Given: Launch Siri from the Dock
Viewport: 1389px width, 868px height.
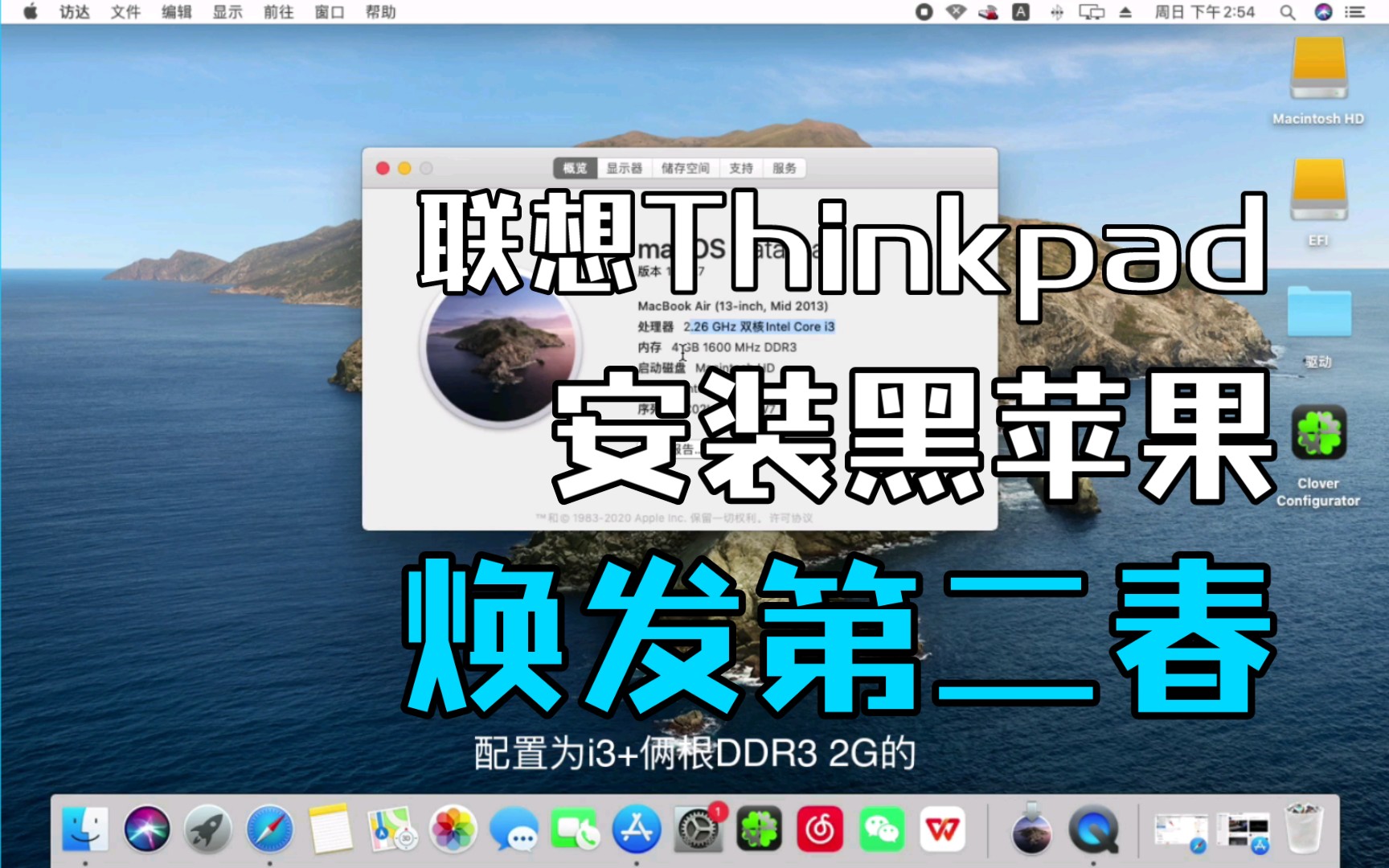Looking at the screenshot, I should tap(147, 829).
